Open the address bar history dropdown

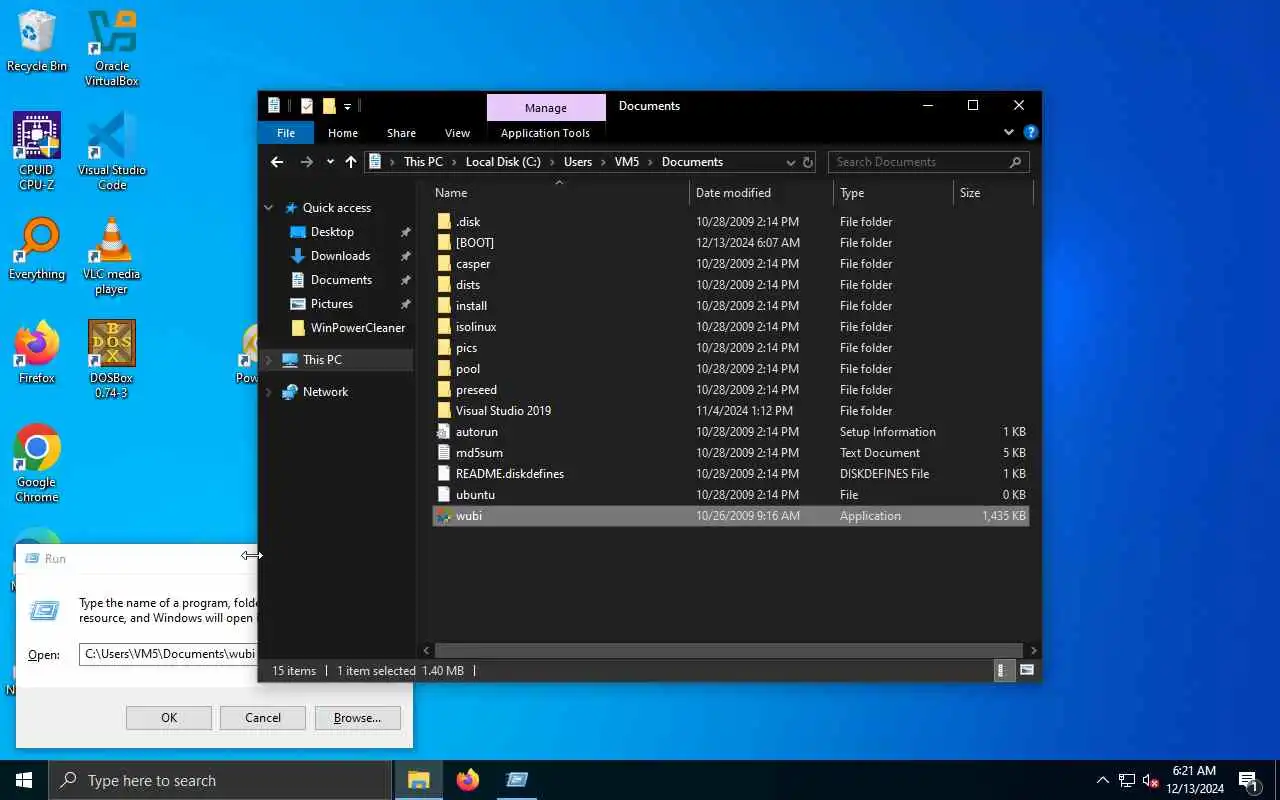pyautogui.click(x=791, y=162)
